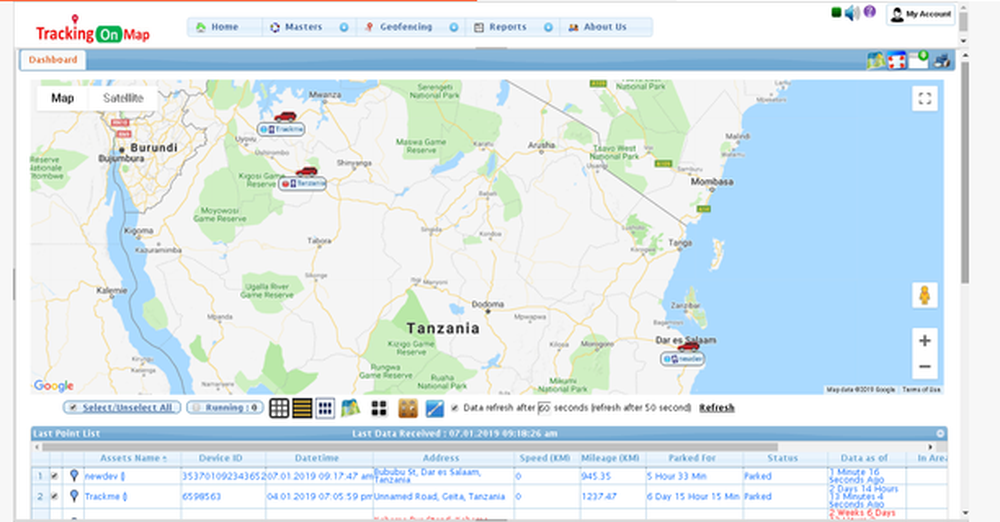Viewport: 1000px width, 522px height.
Task: Click the 6 Day 15 Hour 15 Min cell
Action: point(693,496)
